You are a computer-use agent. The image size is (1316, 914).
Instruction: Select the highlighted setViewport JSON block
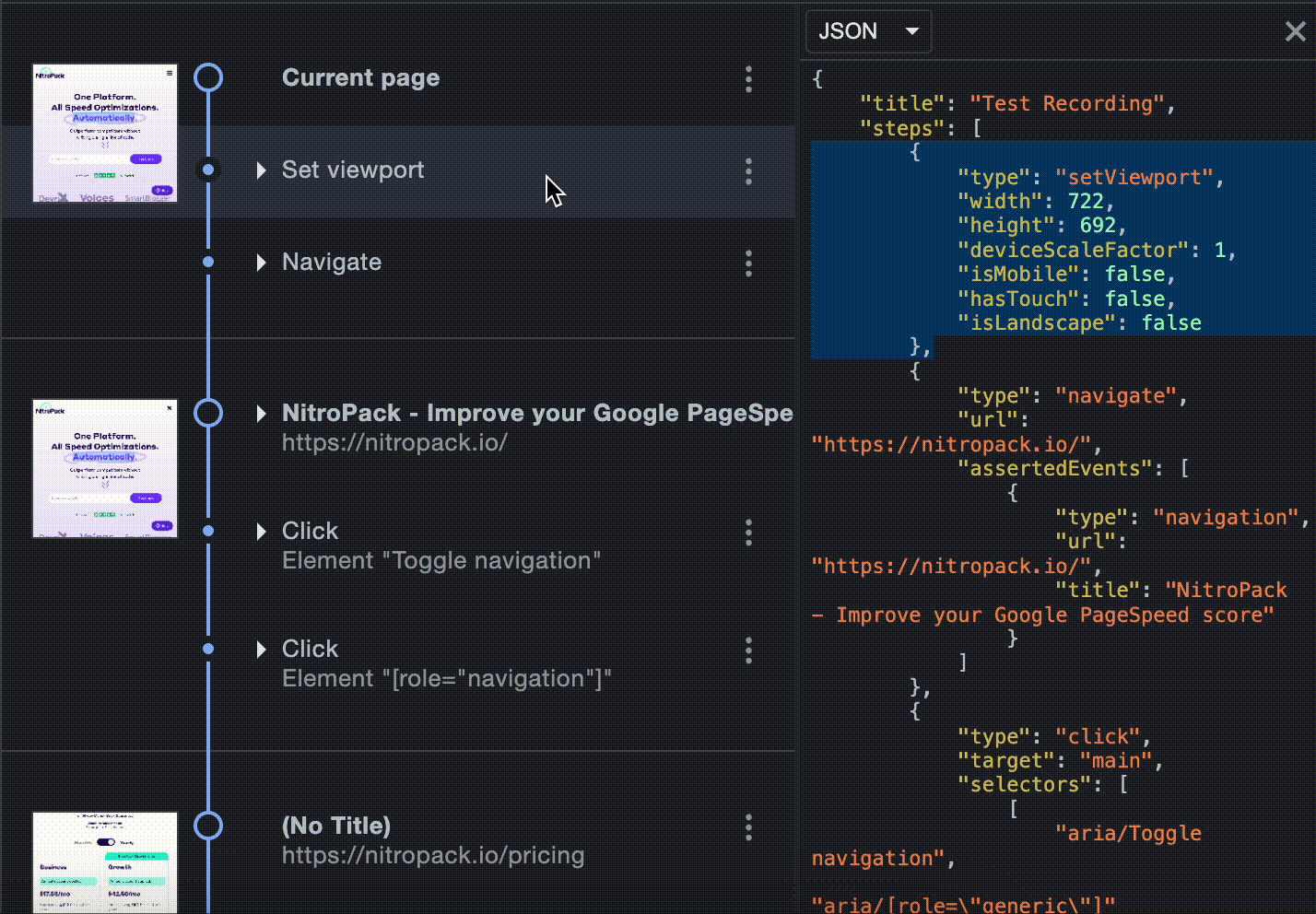1060,249
